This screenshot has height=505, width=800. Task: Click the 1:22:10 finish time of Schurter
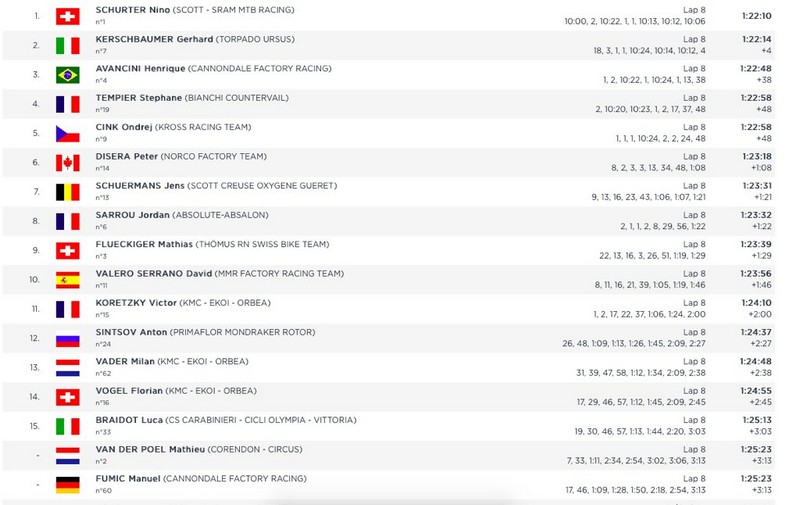pyautogui.click(x=757, y=16)
